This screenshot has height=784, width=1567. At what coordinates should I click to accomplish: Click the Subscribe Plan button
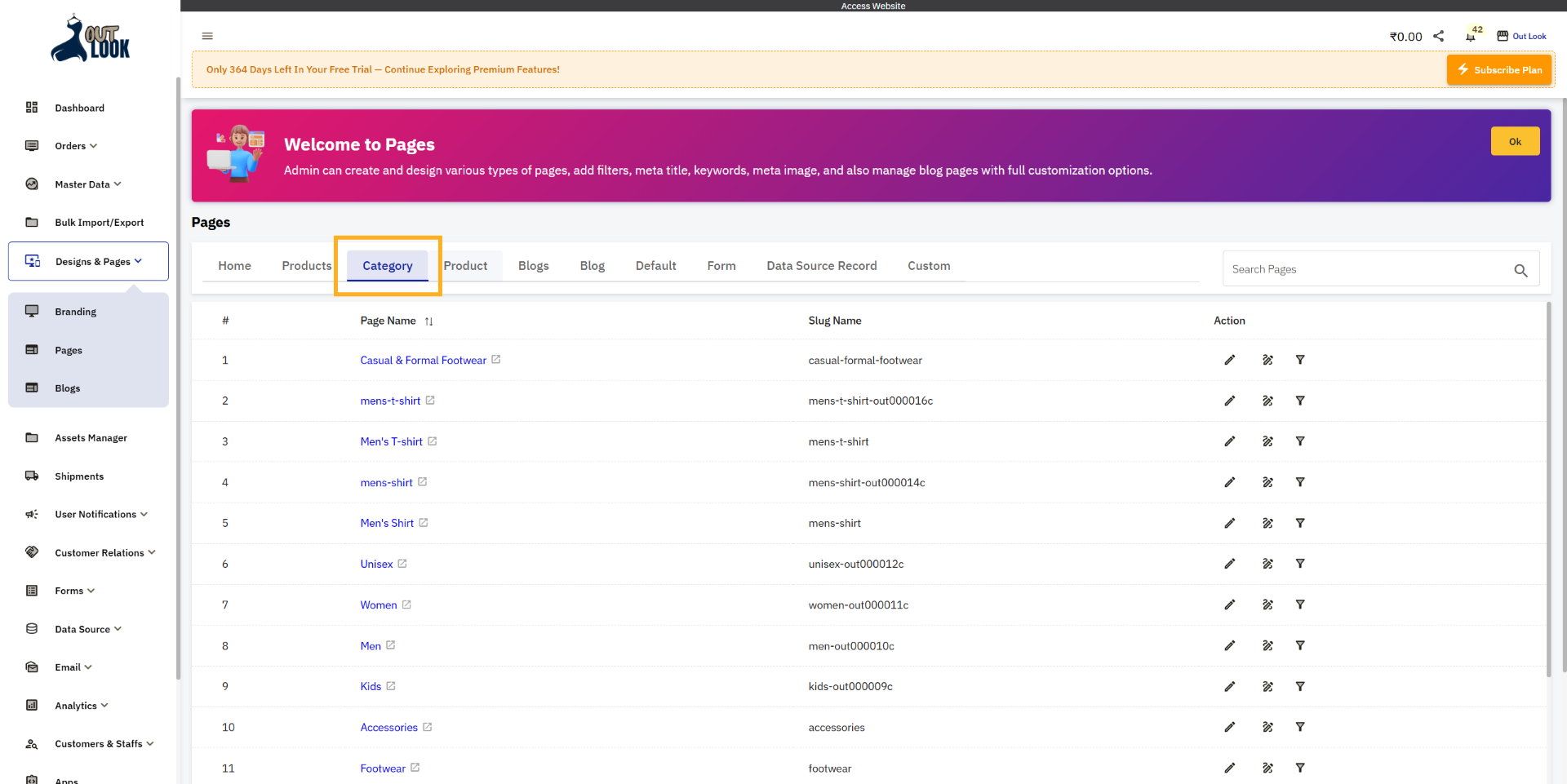click(1498, 69)
